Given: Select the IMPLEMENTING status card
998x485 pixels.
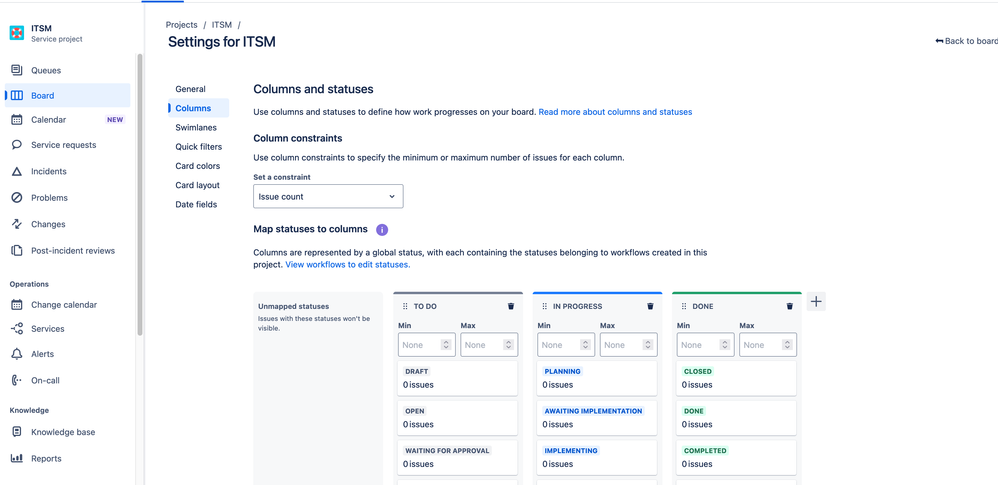Looking at the screenshot, I should [x=596, y=457].
